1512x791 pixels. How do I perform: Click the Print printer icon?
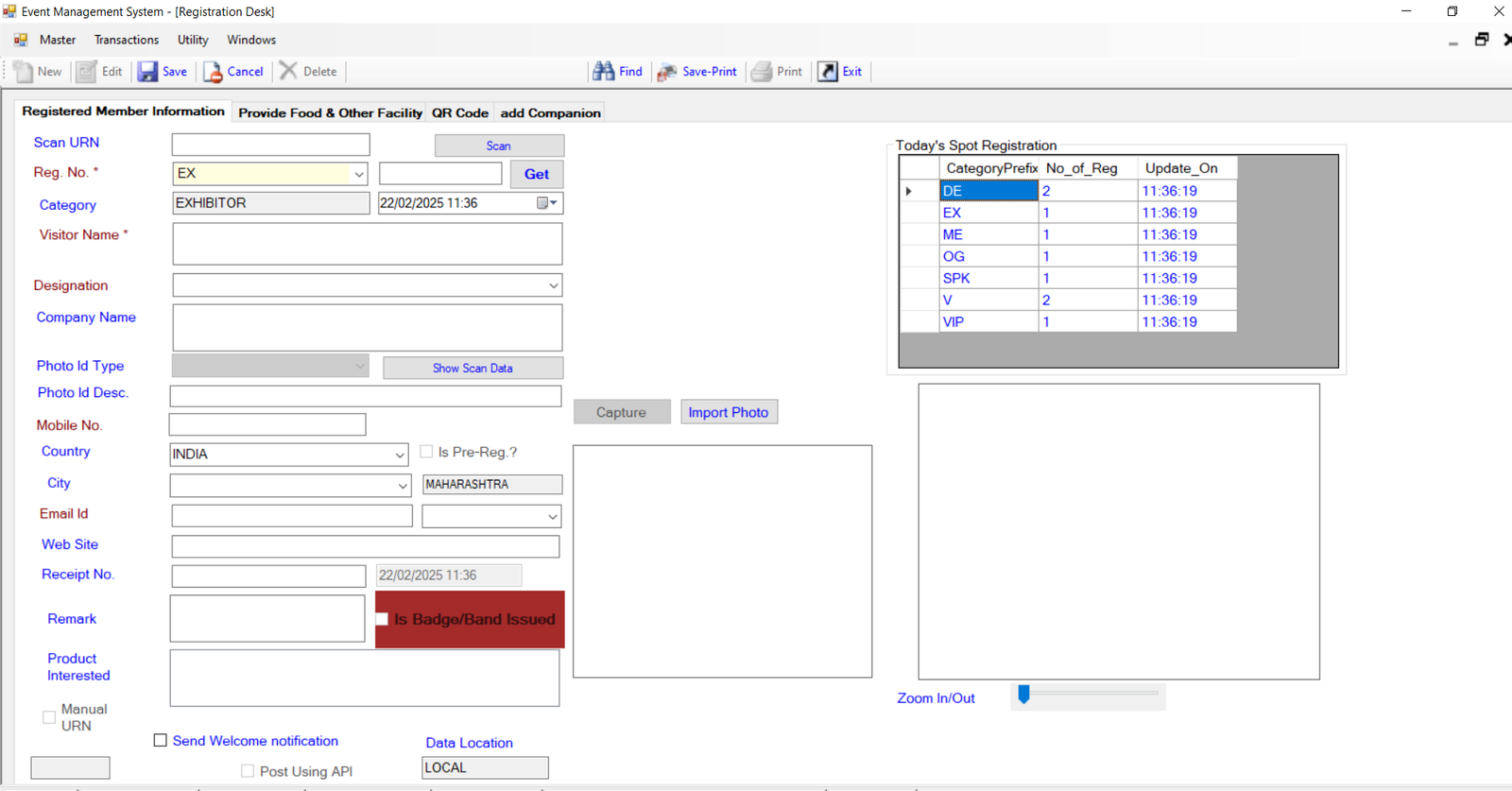[x=762, y=72]
